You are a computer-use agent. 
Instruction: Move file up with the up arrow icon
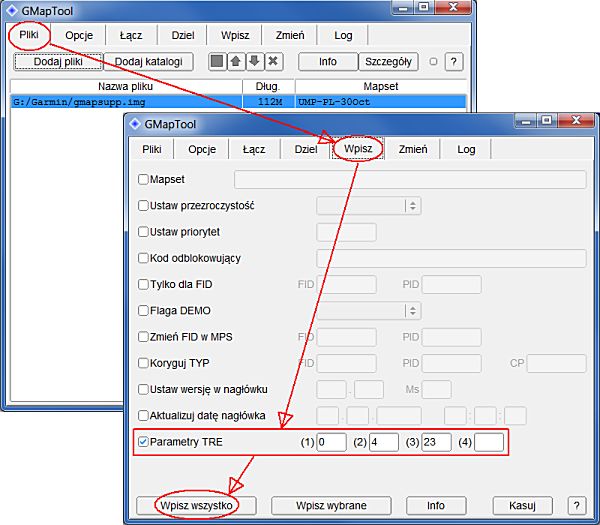[235, 62]
